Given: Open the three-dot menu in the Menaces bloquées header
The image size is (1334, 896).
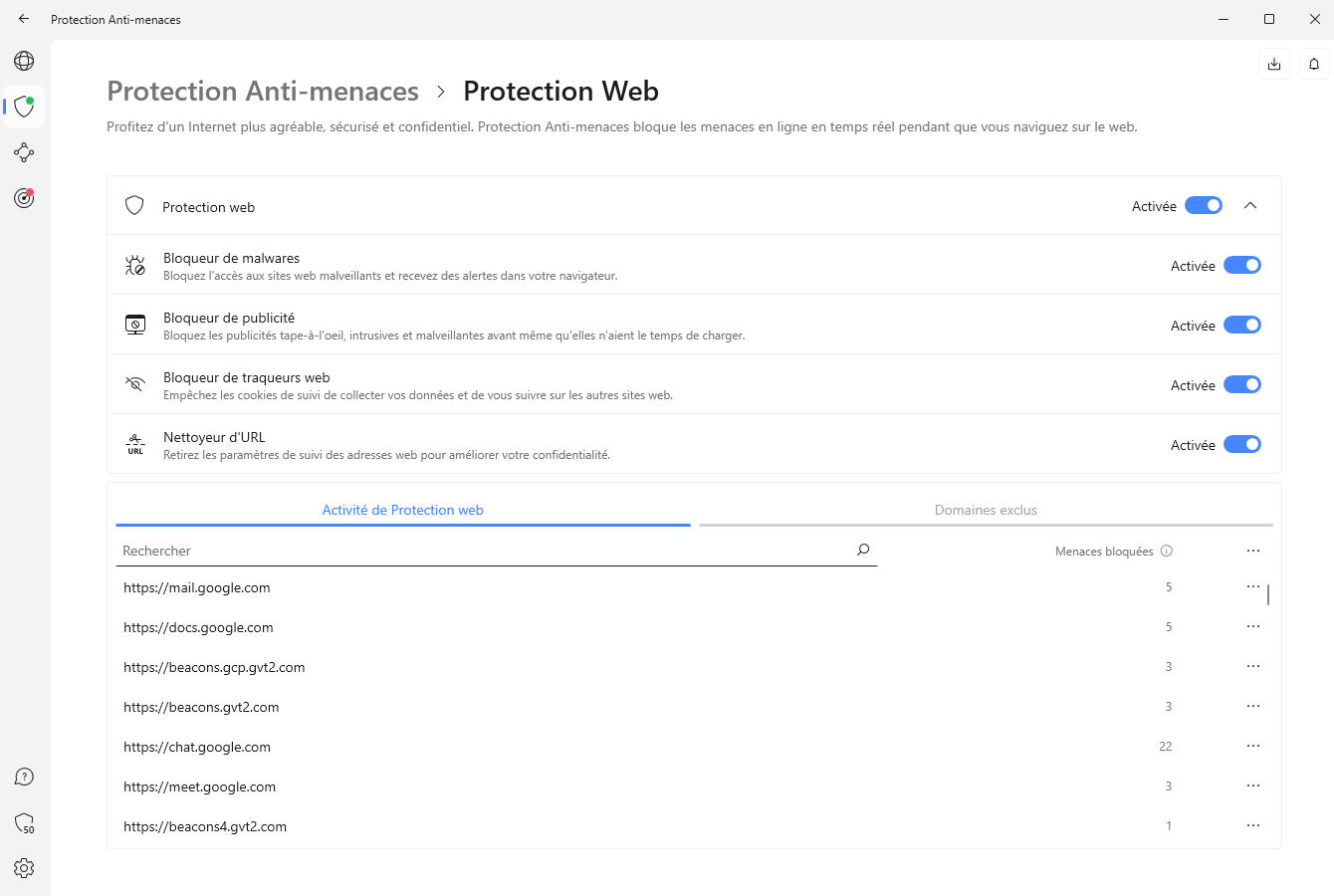Looking at the screenshot, I should pos(1253,551).
